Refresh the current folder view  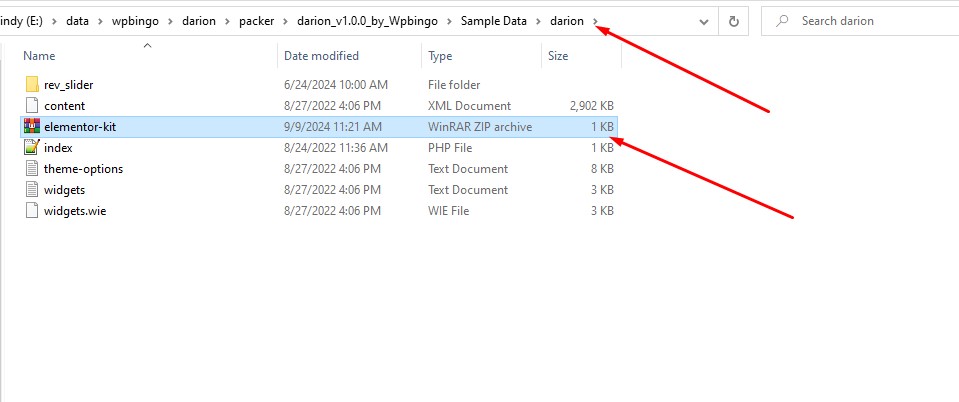click(x=734, y=21)
